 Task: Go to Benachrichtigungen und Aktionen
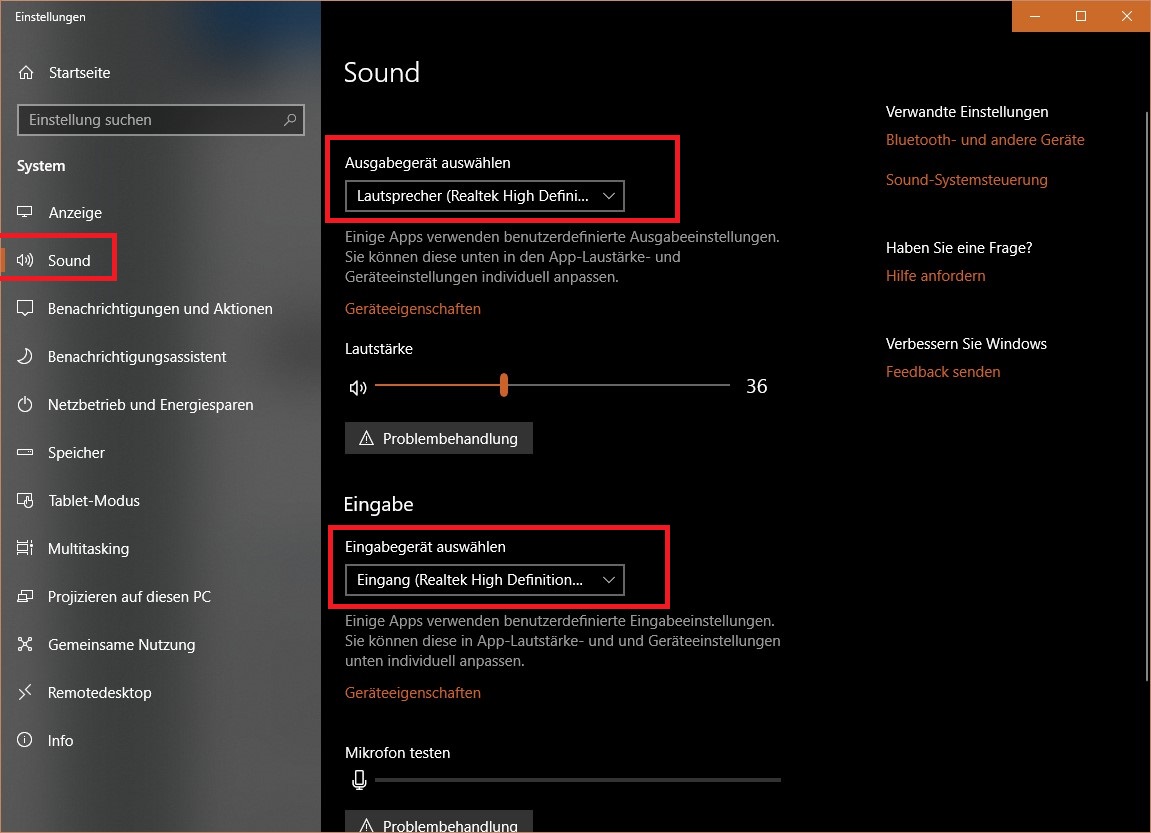tap(160, 309)
